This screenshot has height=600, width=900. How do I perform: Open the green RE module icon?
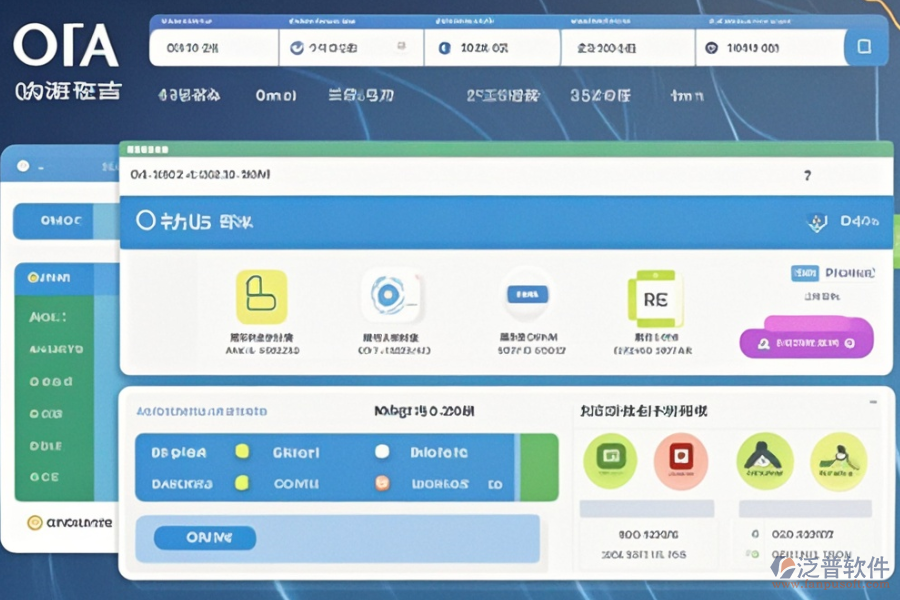point(654,300)
